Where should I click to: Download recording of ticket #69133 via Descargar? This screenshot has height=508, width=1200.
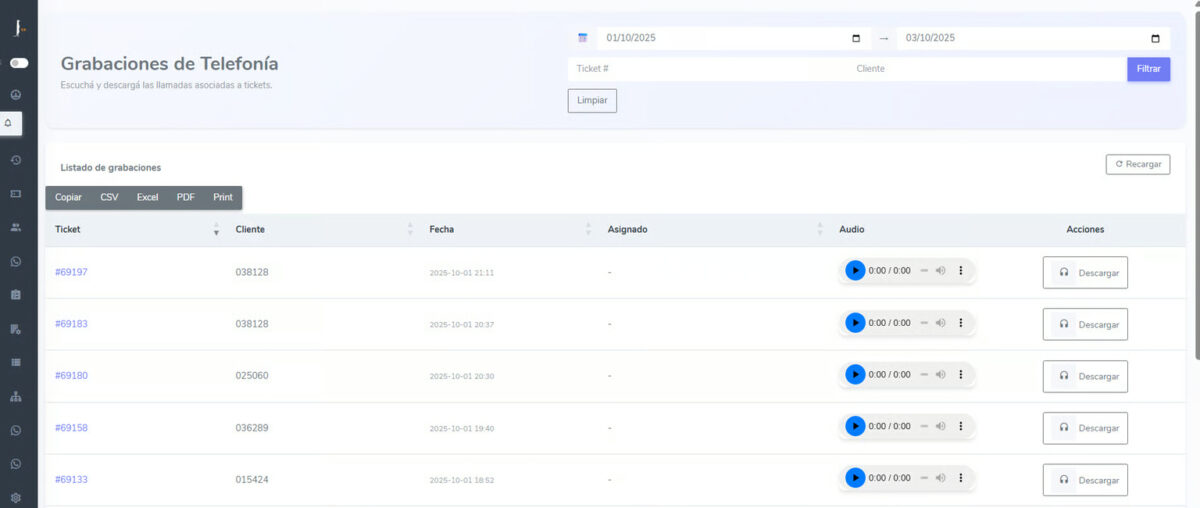(x=1085, y=480)
